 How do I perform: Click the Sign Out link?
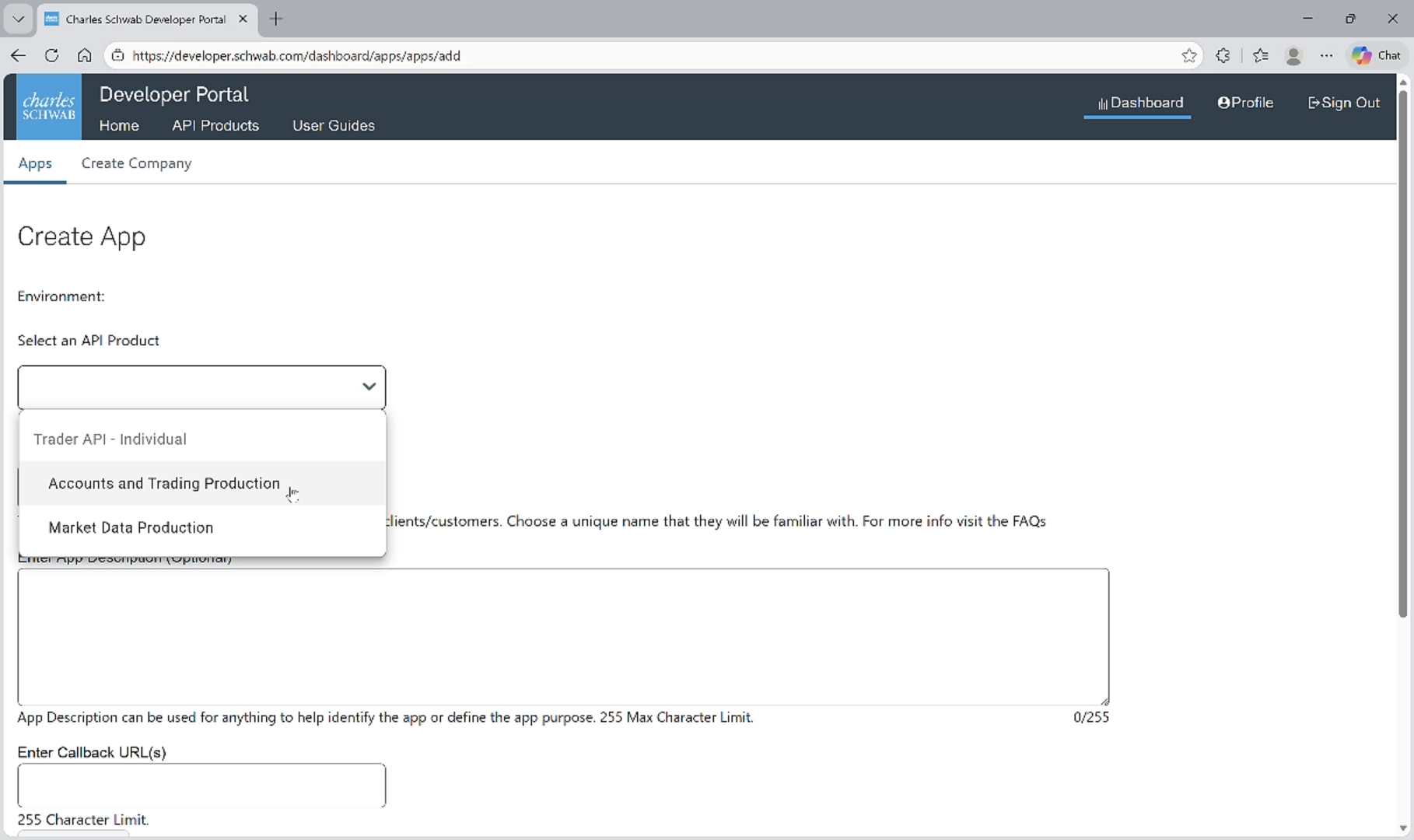pos(1343,103)
